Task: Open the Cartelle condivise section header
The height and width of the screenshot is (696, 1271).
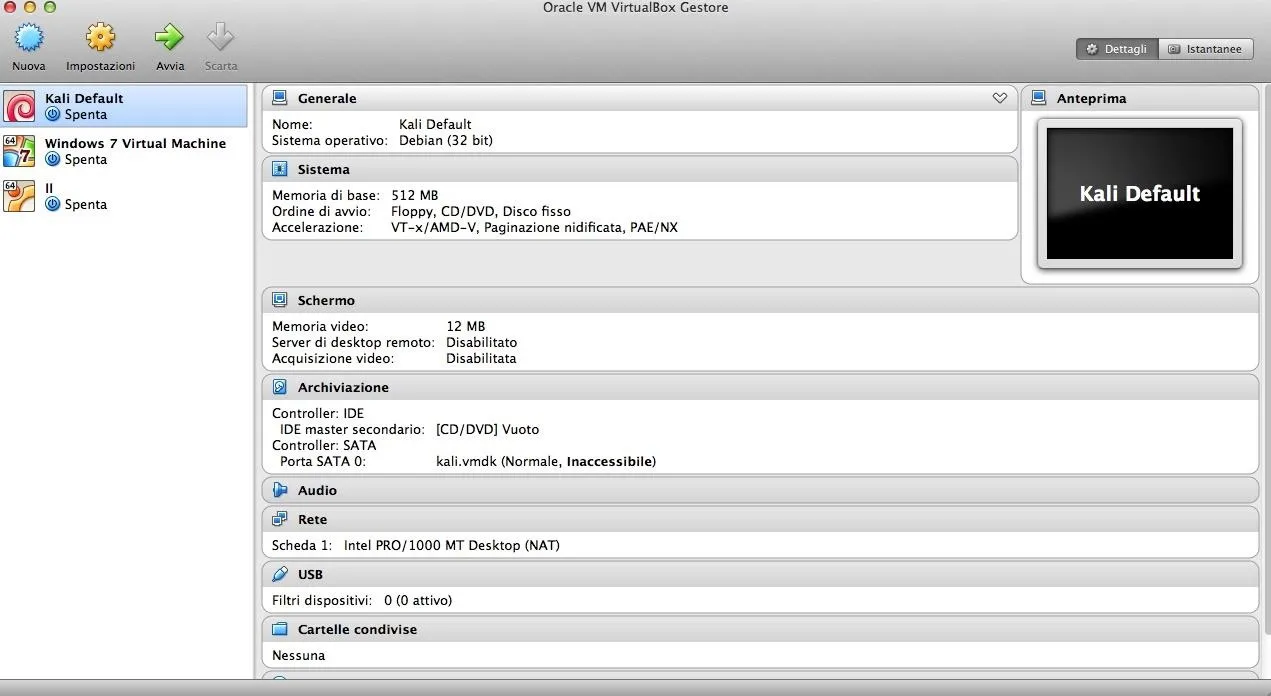Action: click(x=357, y=629)
